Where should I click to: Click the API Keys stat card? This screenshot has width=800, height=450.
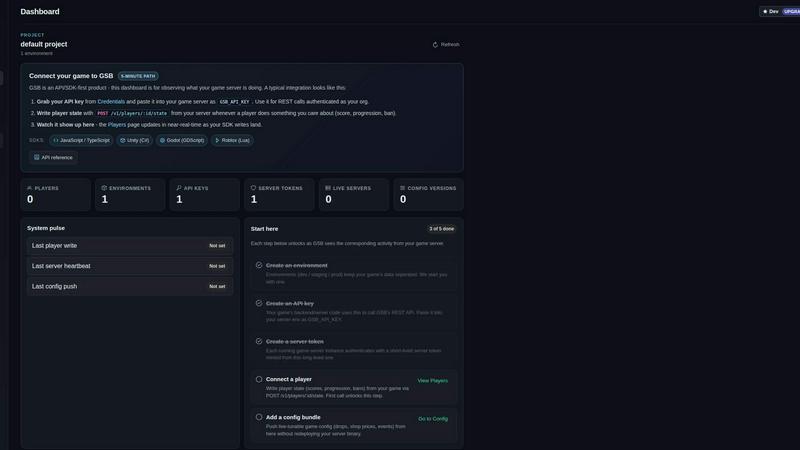(205, 194)
